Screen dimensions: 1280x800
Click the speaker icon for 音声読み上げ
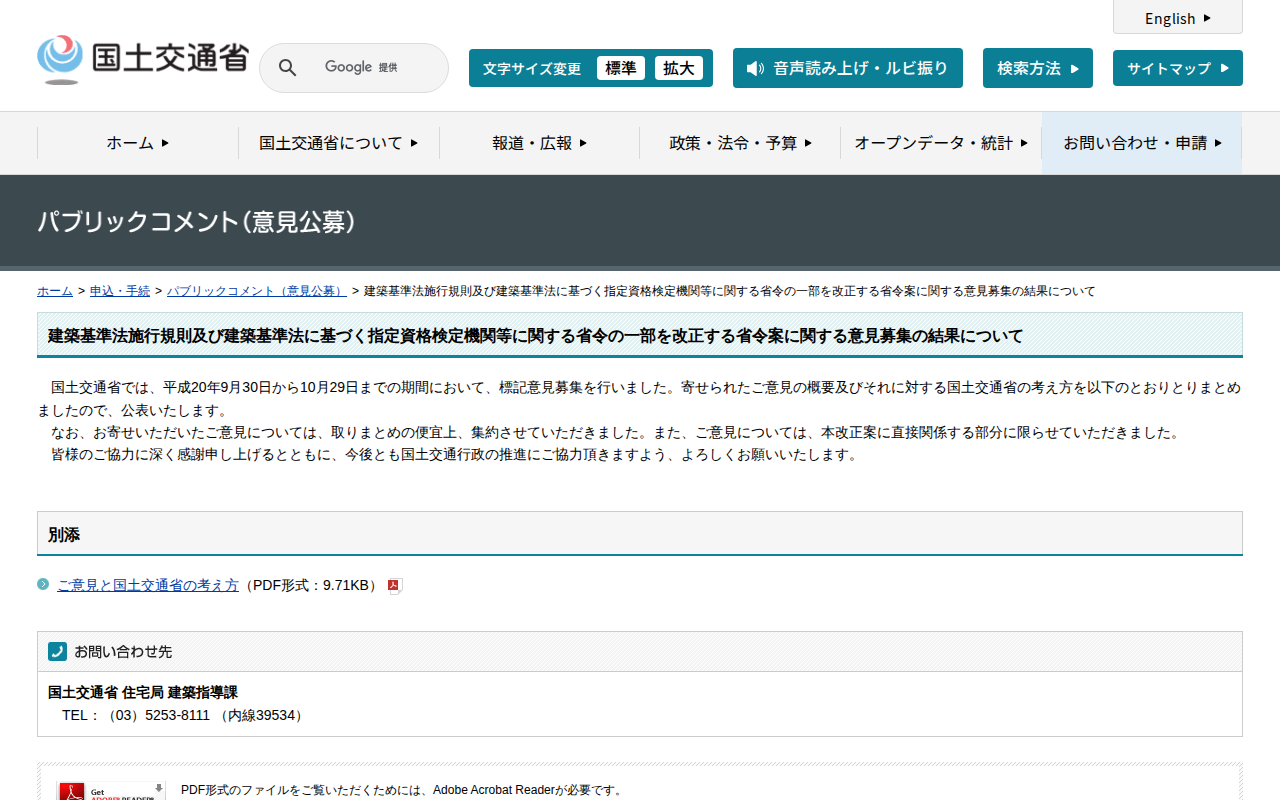click(755, 68)
